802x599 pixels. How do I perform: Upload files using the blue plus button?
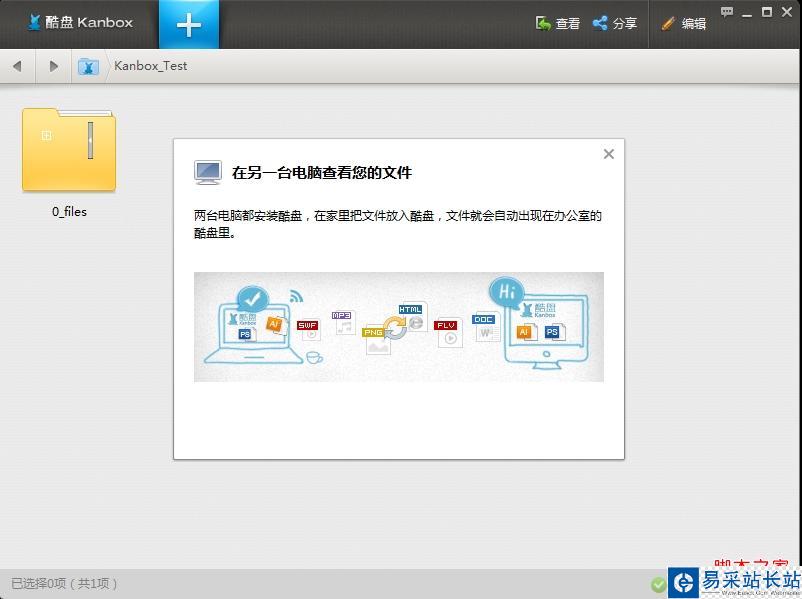(189, 23)
